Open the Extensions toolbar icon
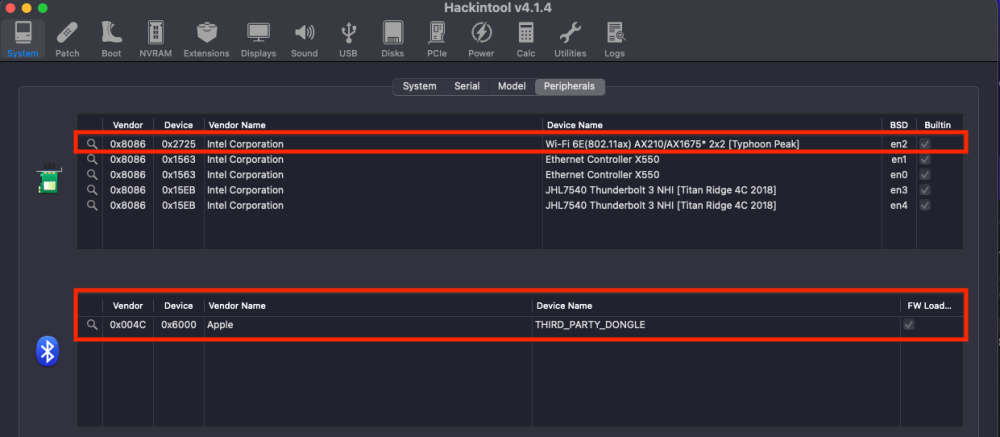The width and height of the screenshot is (1000, 437). point(206,40)
